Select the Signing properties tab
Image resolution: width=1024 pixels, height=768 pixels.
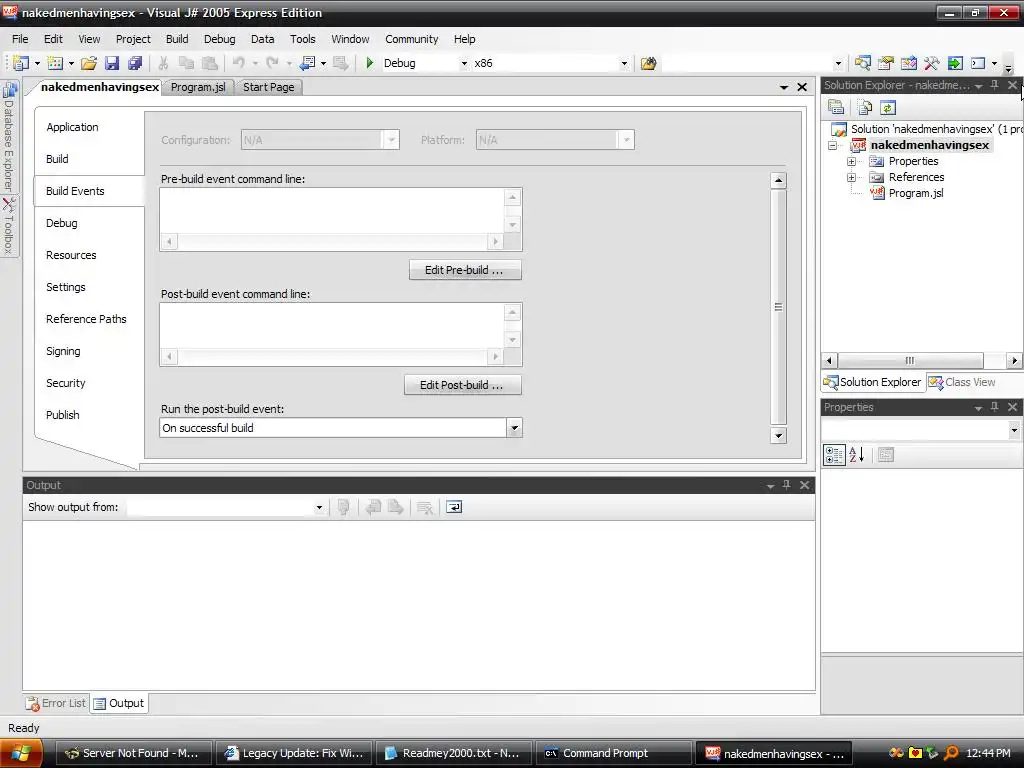[x=63, y=351]
